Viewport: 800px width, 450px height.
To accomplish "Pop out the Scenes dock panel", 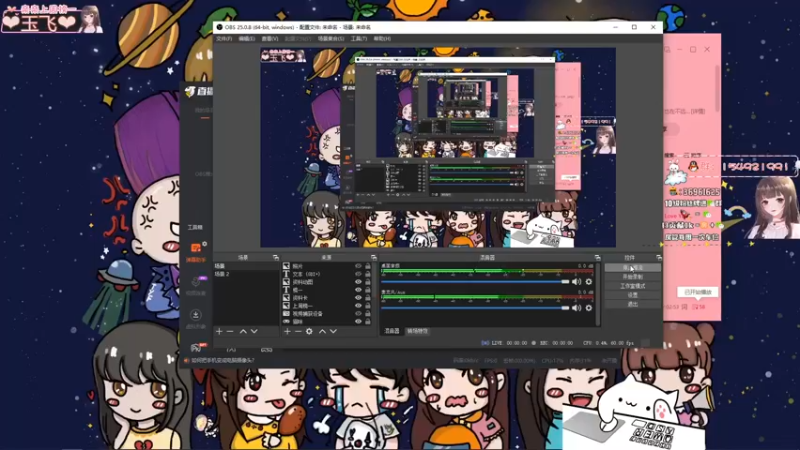I will point(276,258).
